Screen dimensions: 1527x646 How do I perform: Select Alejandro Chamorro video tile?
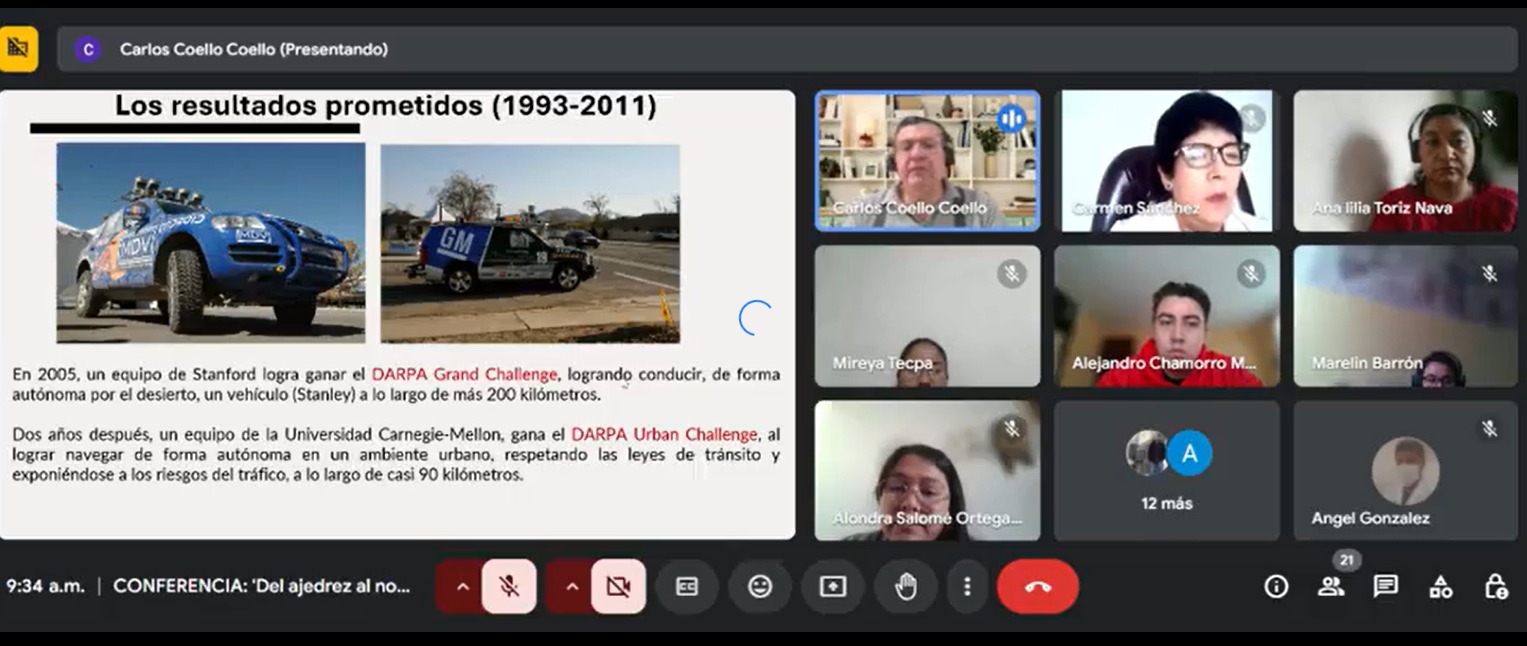pyautogui.click(x=1166, y=316)
